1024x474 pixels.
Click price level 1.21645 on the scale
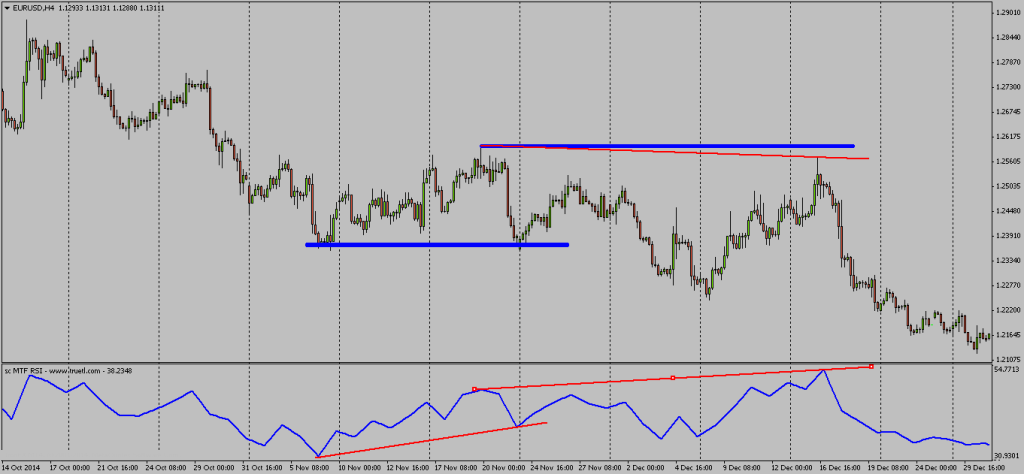(x=1006, y=335)
